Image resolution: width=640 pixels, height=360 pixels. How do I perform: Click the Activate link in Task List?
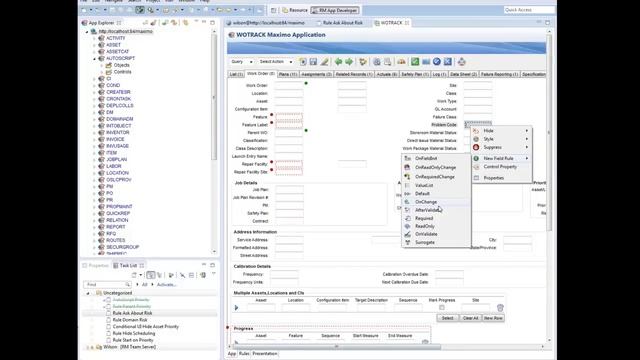click(x=167, y=284)
